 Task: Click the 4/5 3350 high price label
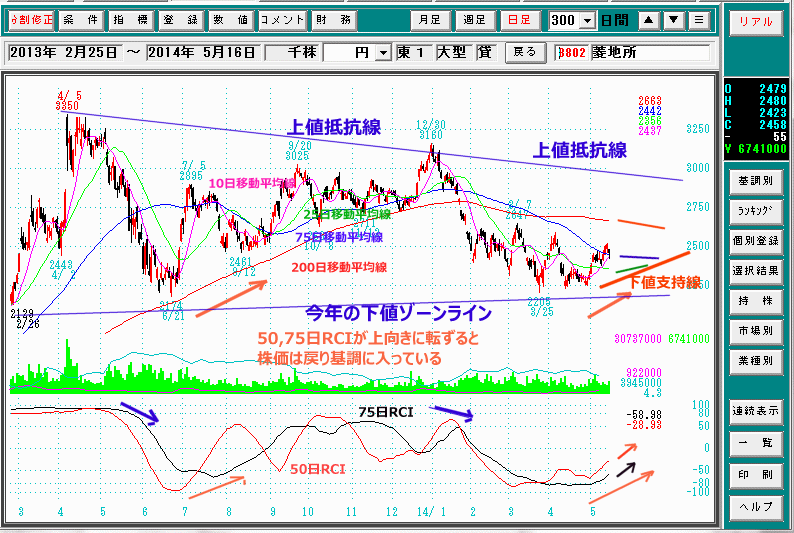[68, 101]
